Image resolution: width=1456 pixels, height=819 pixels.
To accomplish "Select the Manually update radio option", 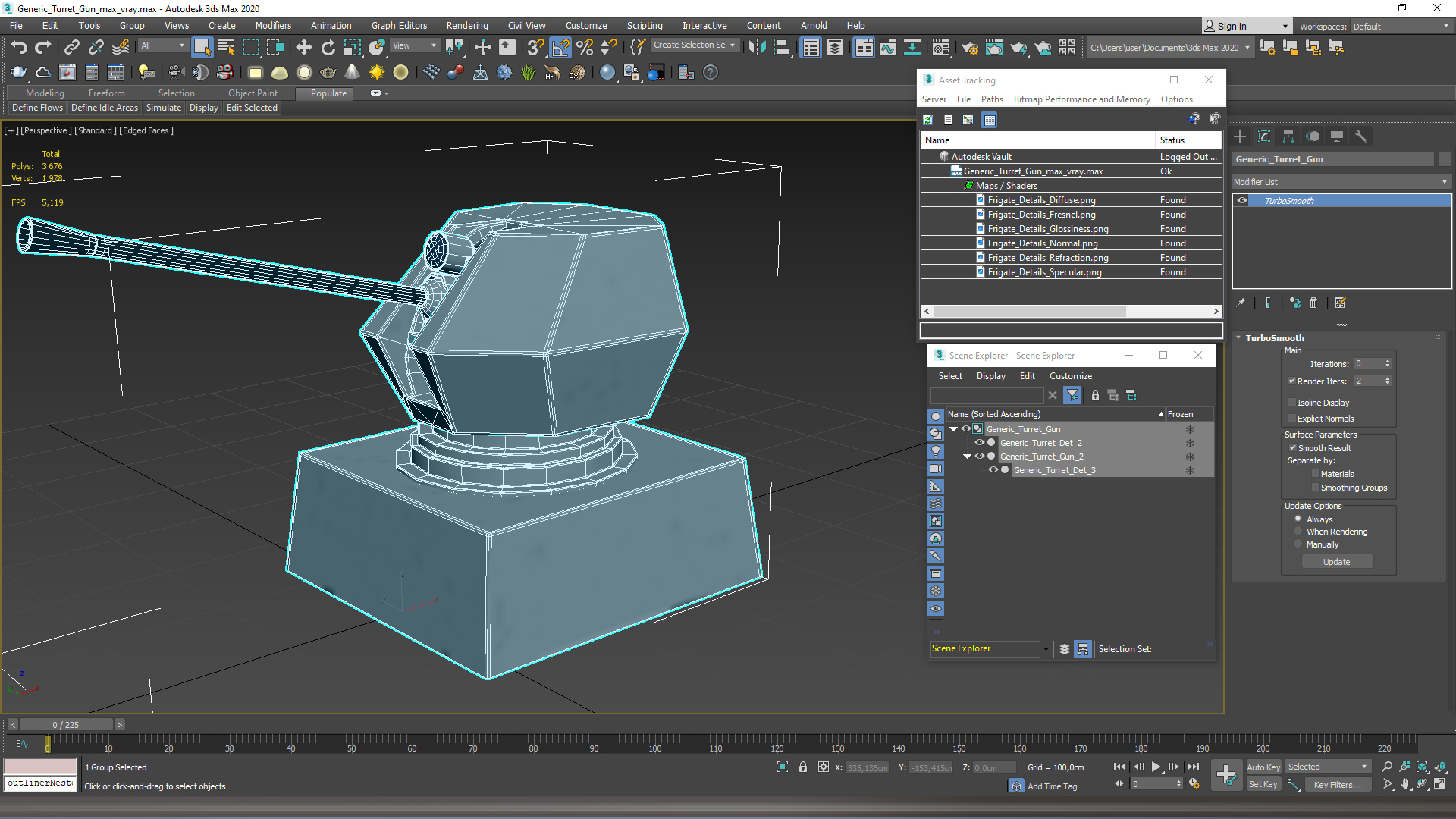I will (1298, 544).
